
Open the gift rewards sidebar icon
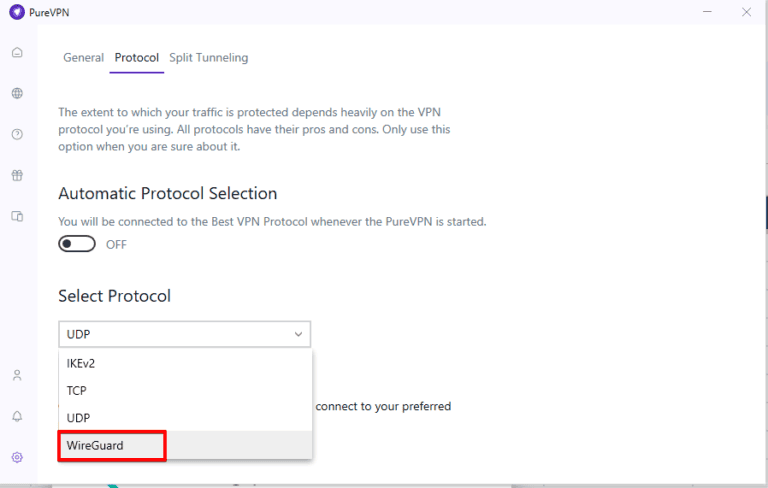click(x=17, y=175)
